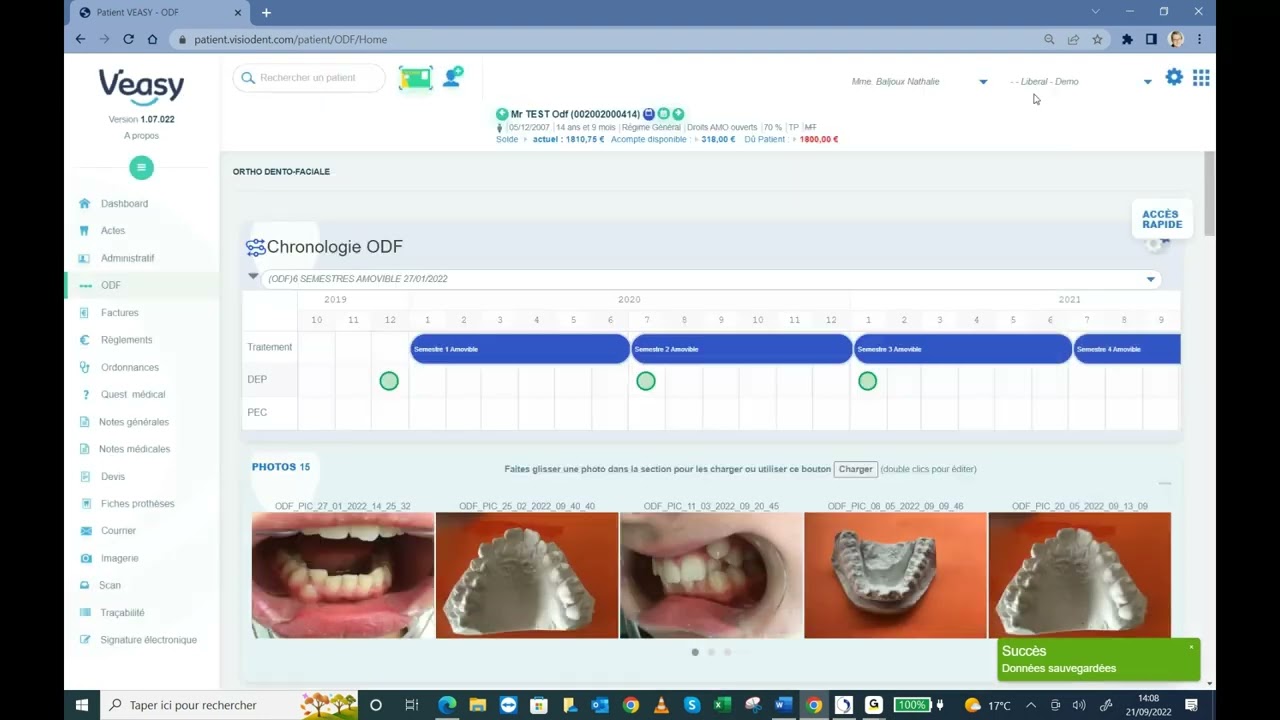Screen dimensions: 1280x720
Task: Click the Administratif sidebar icon
Action: pos(85,258)
